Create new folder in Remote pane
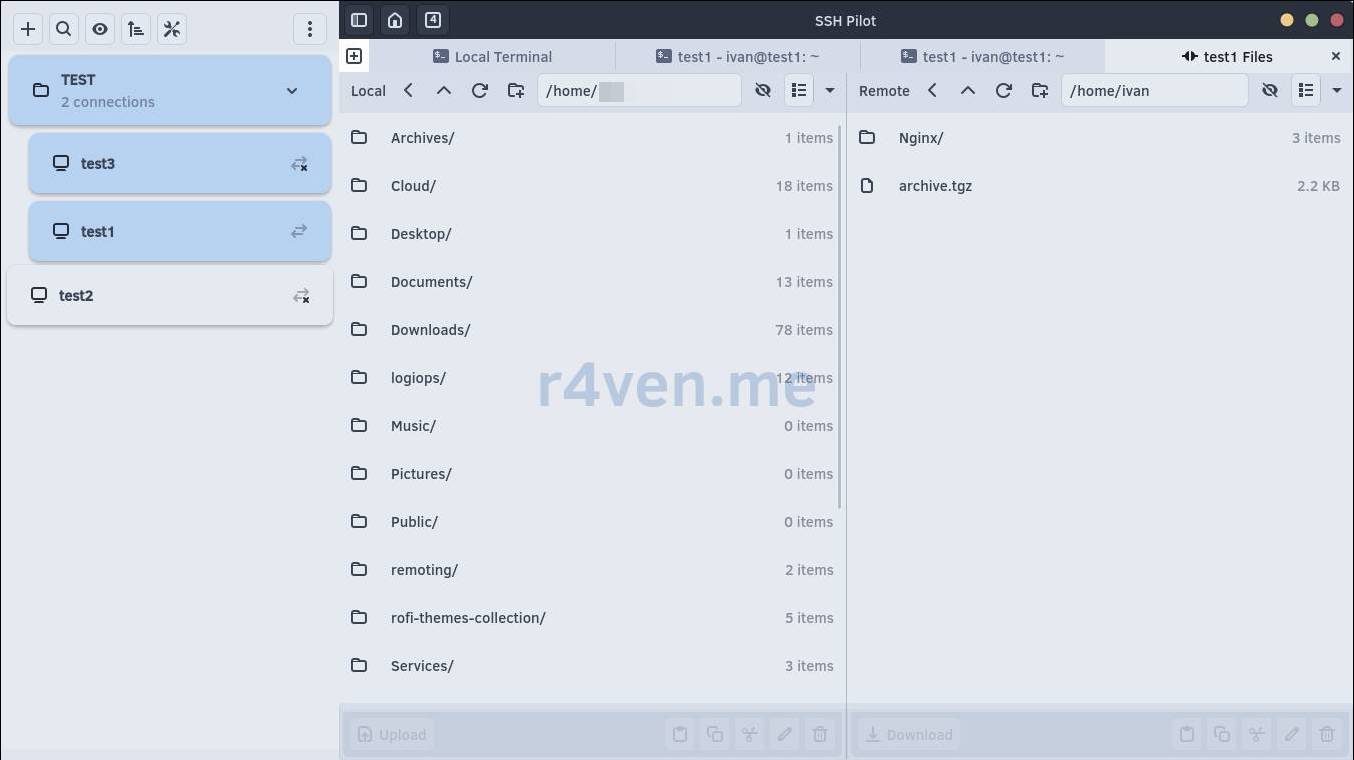 [x=1040, y=91]
